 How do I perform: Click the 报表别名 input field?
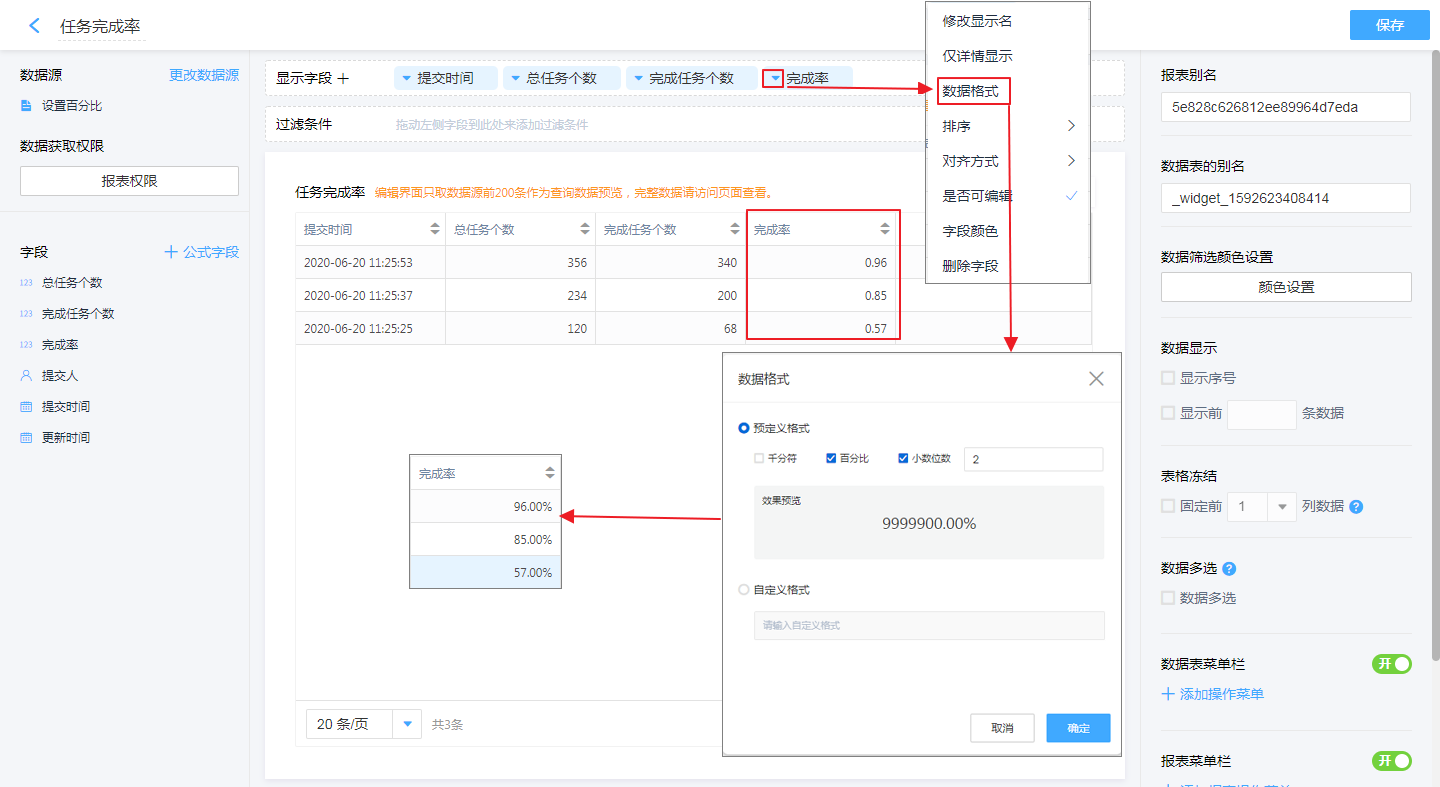coord(1286,107)
